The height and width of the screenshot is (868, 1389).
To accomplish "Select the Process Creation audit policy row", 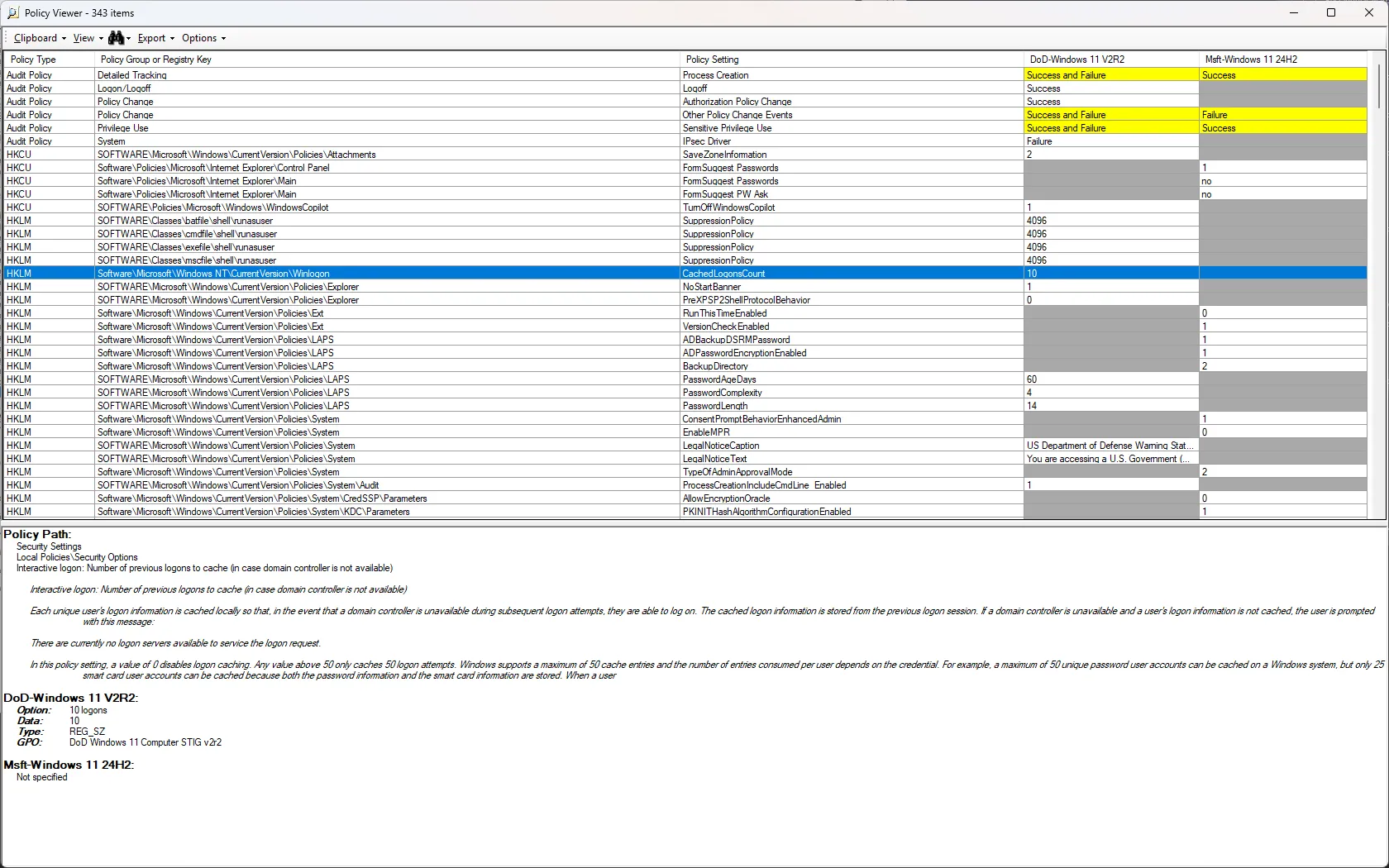I will pos(685,75).
